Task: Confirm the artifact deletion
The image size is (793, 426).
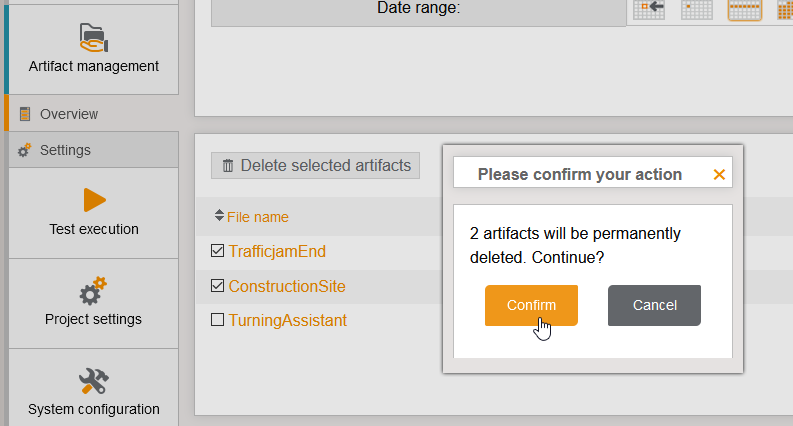Action: [531, 305]
